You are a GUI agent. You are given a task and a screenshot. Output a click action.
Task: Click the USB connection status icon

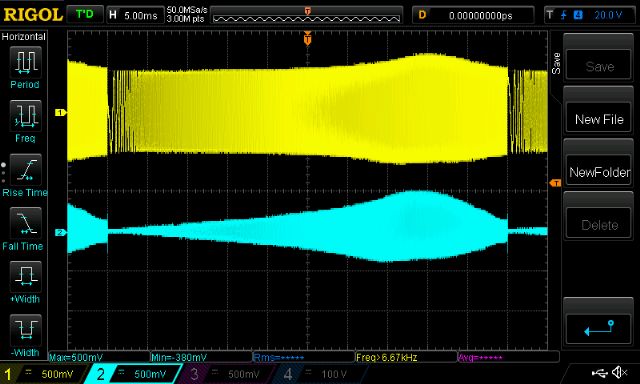[x=599, y=372]
